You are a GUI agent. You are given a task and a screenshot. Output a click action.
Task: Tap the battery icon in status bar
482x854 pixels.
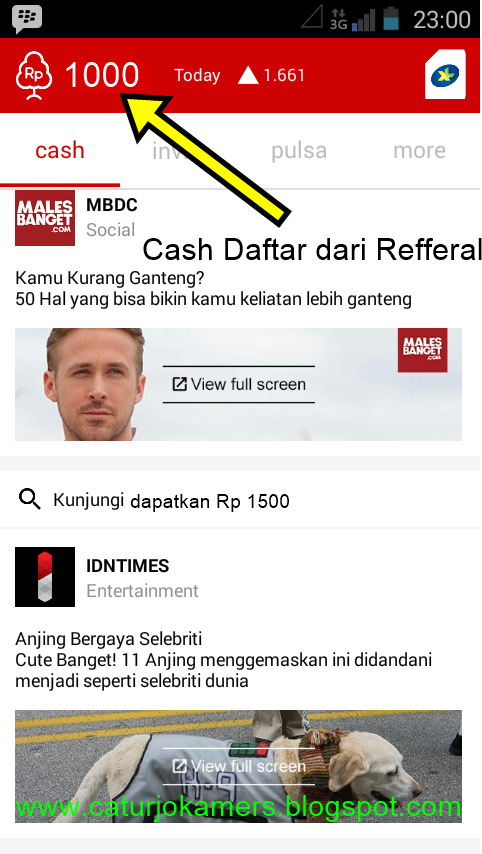tap(391, 19)
